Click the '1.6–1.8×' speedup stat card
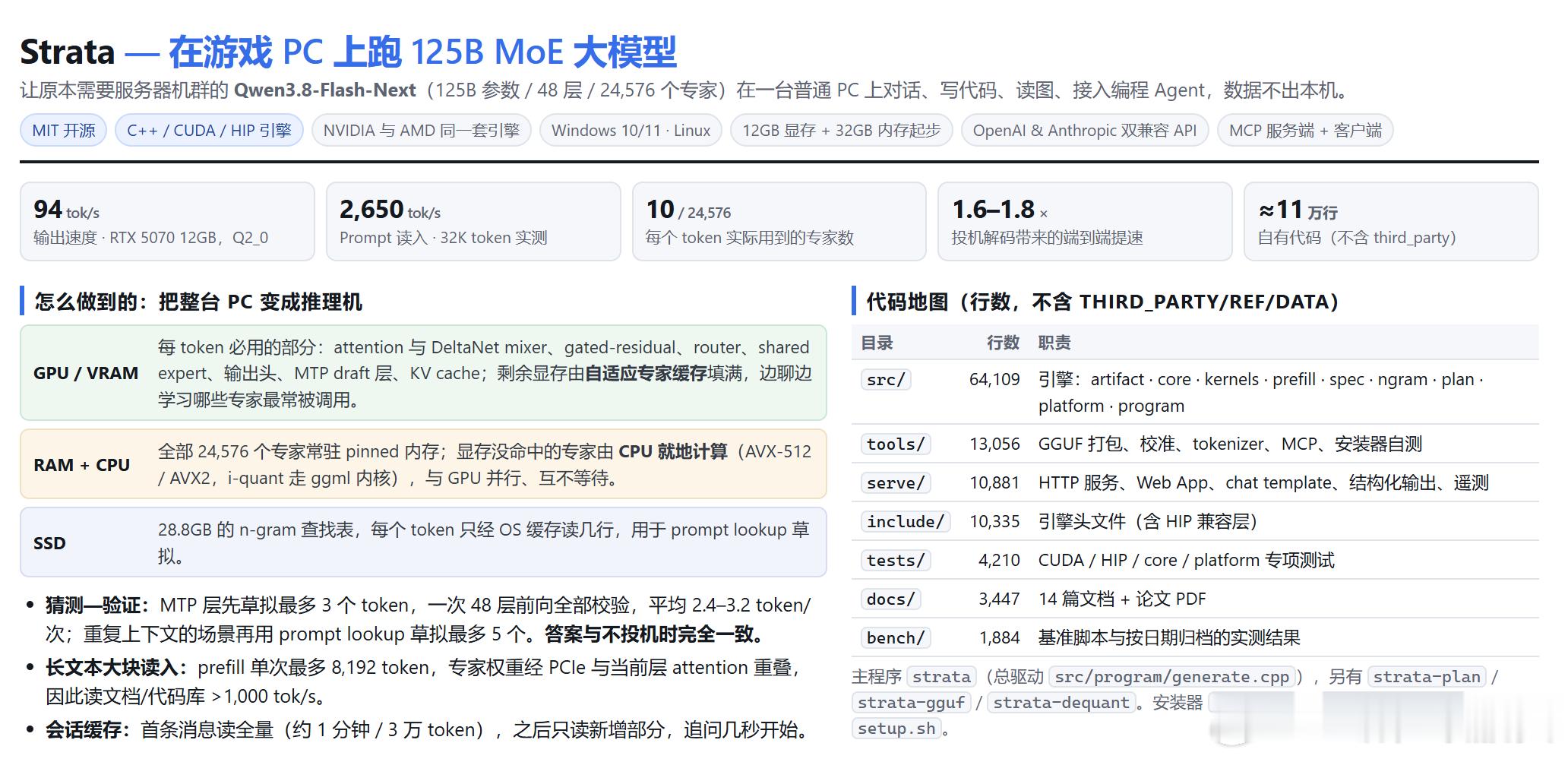 [1085, 221]
